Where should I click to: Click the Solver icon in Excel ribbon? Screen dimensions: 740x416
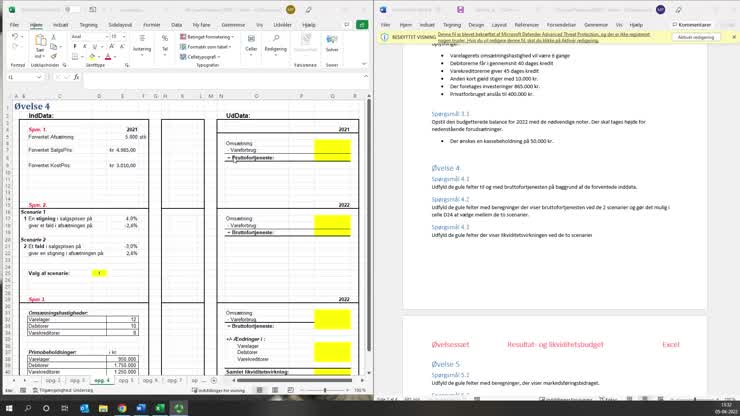pyautogui.click(x=332, y=40)
